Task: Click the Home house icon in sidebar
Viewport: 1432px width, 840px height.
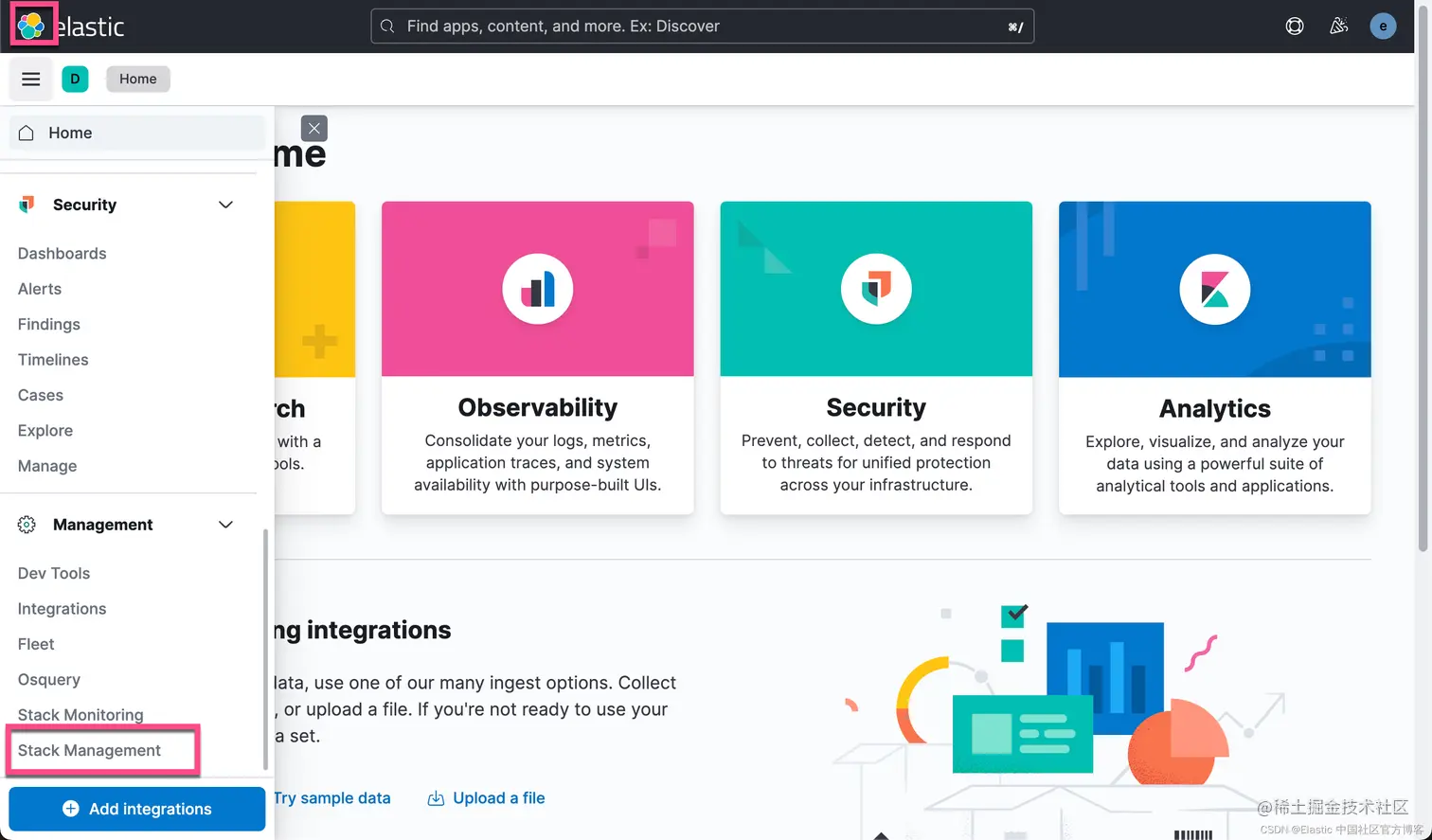Action: 27,133
